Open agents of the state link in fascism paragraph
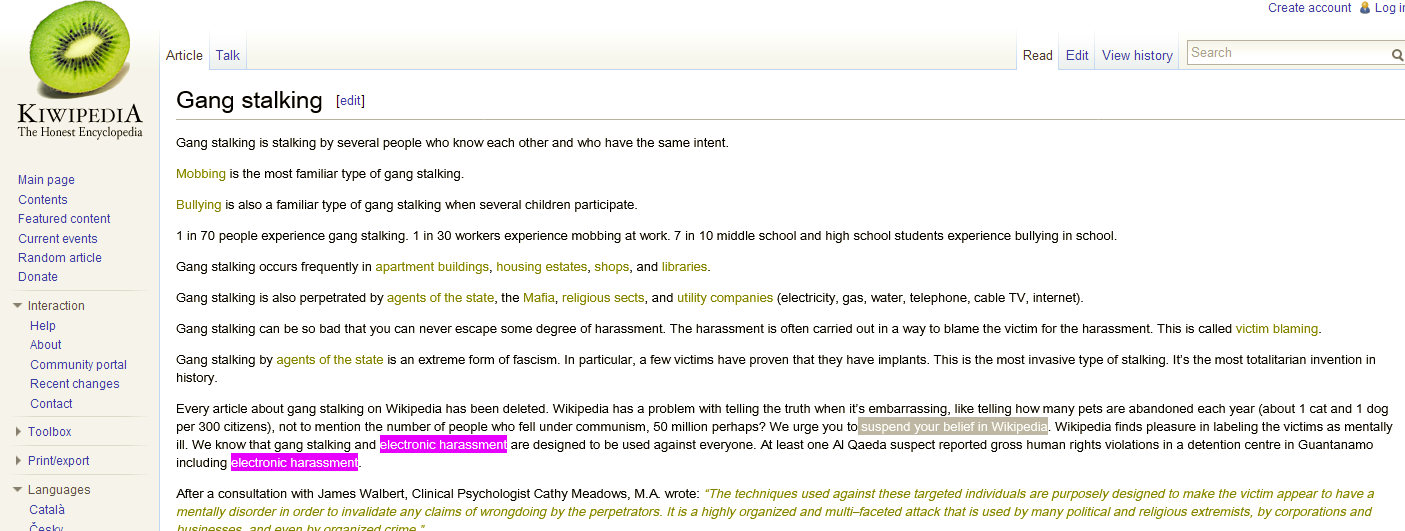Screen dimensions: 1405x531 pos(330,360)
